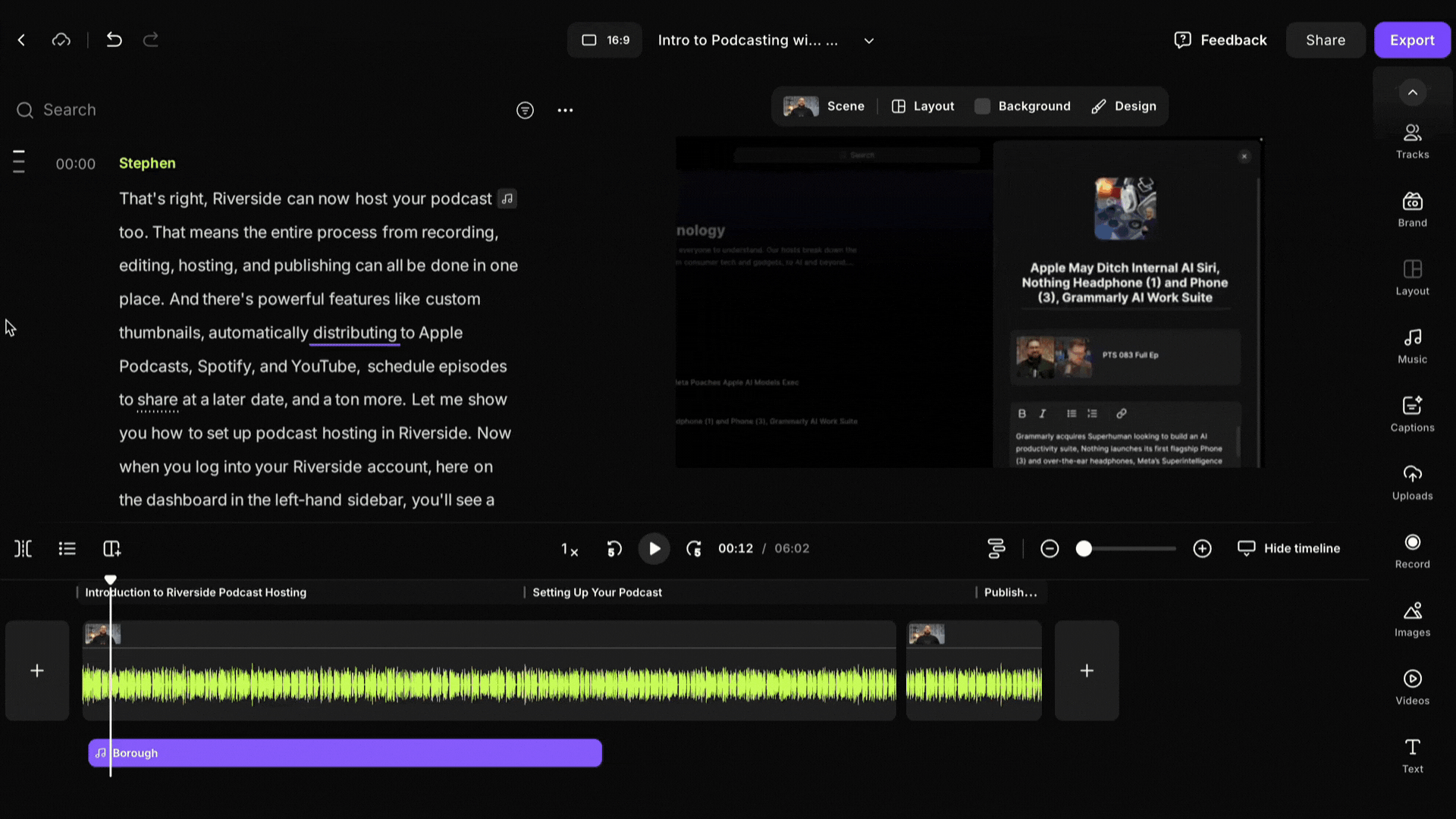Hide the timeline
1456x819 pixels.
[1288, 548]
